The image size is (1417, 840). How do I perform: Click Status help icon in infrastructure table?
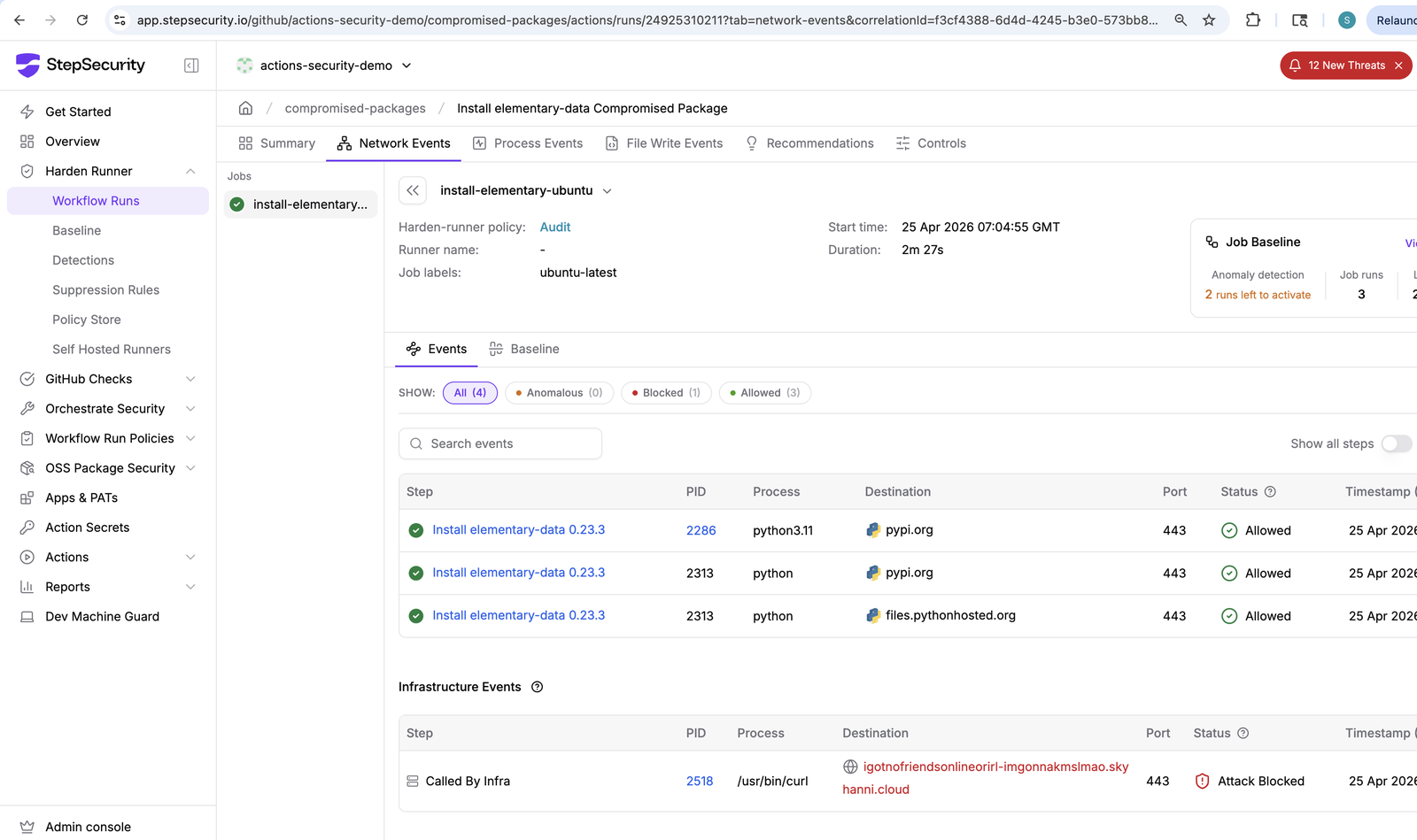coord(1243,734)
